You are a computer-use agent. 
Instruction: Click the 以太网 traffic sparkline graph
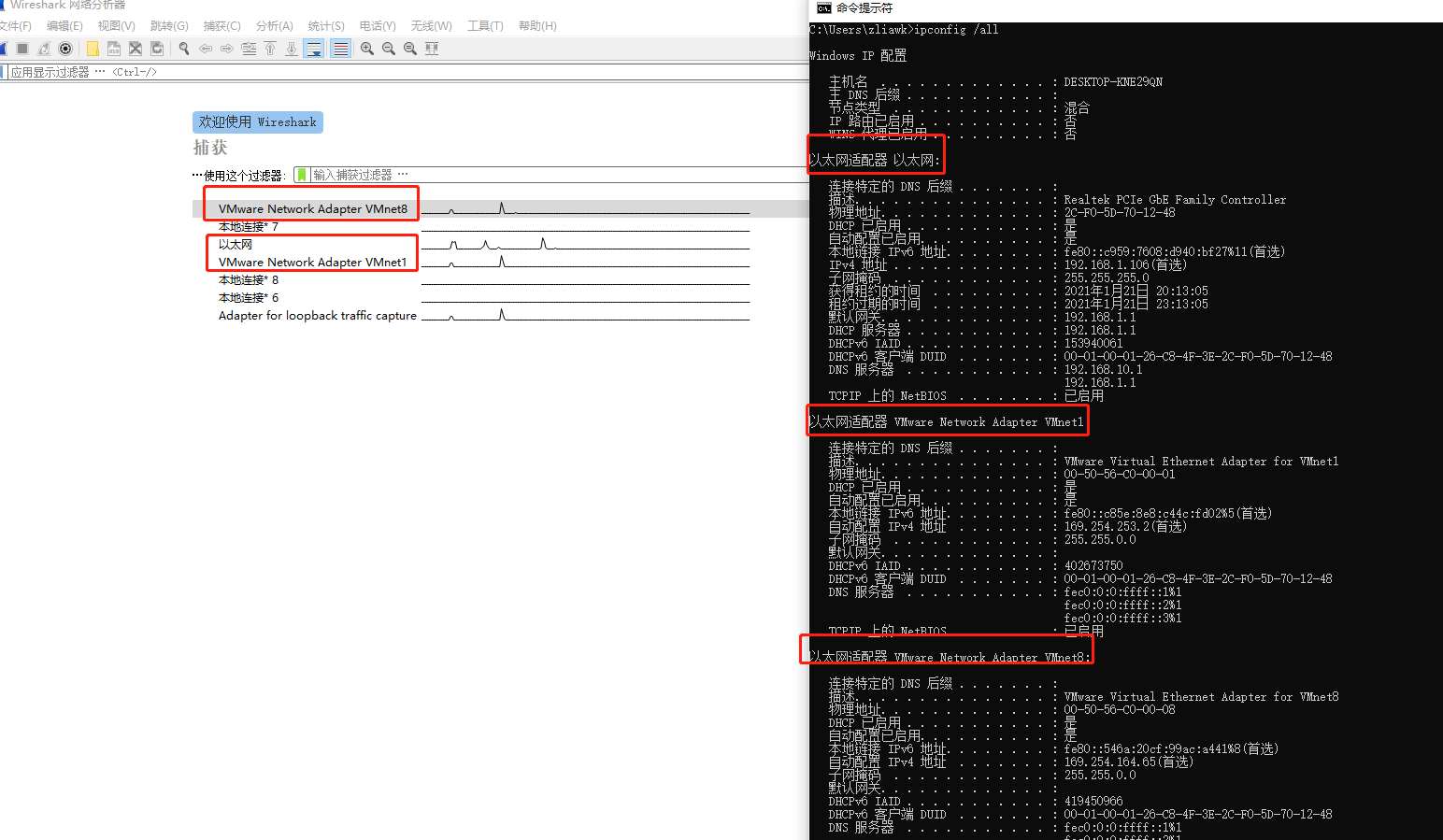pos(585,245)
